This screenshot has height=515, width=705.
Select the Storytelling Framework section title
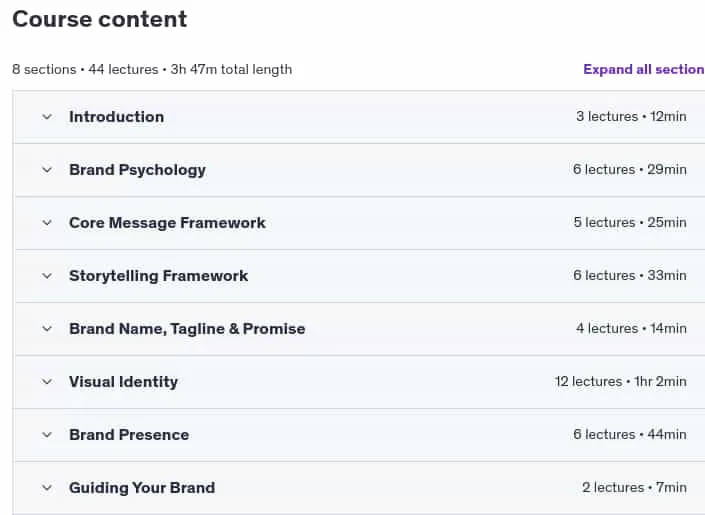point(158,276)
